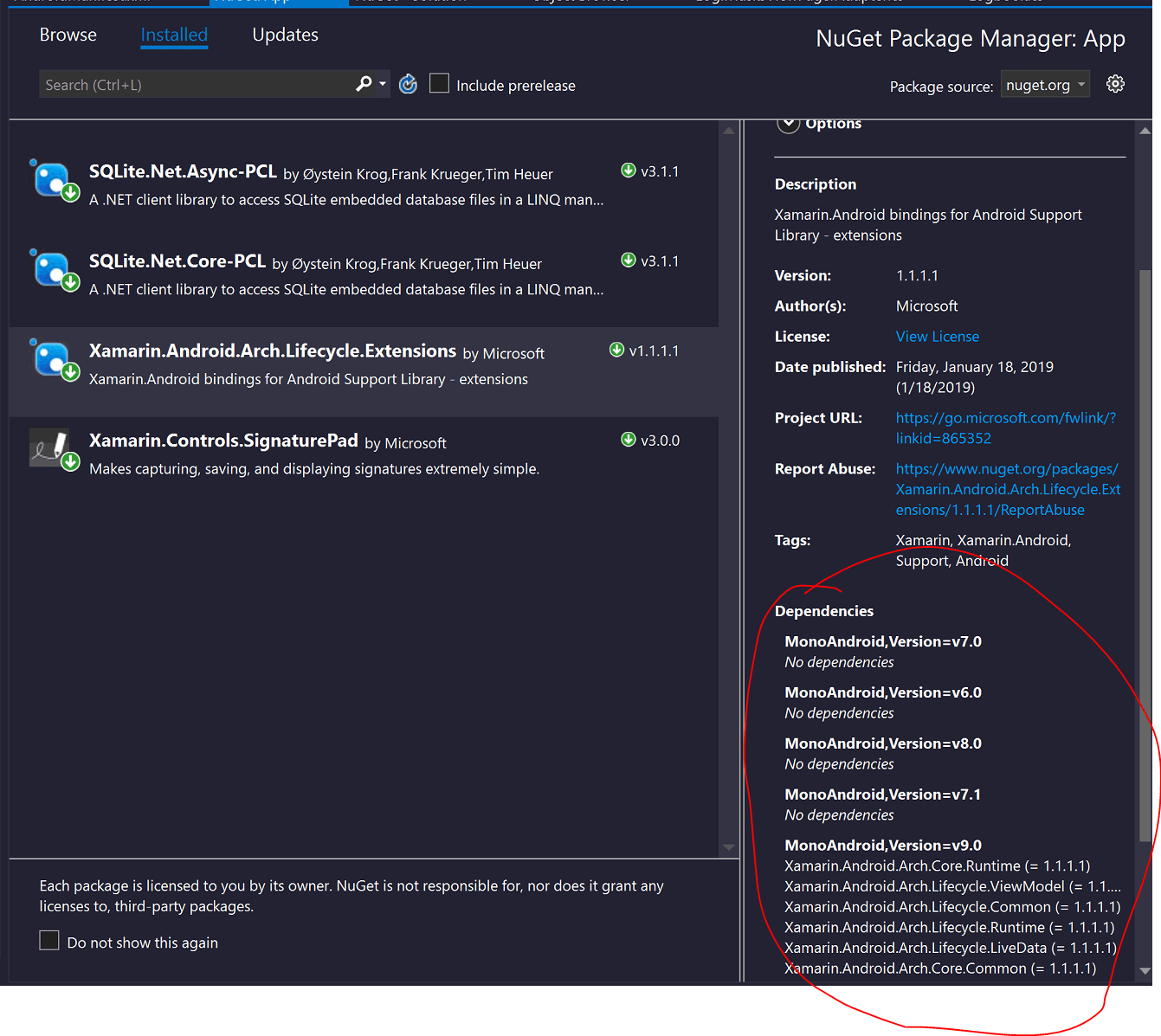1161x1036 pixels.
Task: Click the Xamarin.Android.Arch.Core.Runtime dependency entry
Action: [x=937, y=866]
